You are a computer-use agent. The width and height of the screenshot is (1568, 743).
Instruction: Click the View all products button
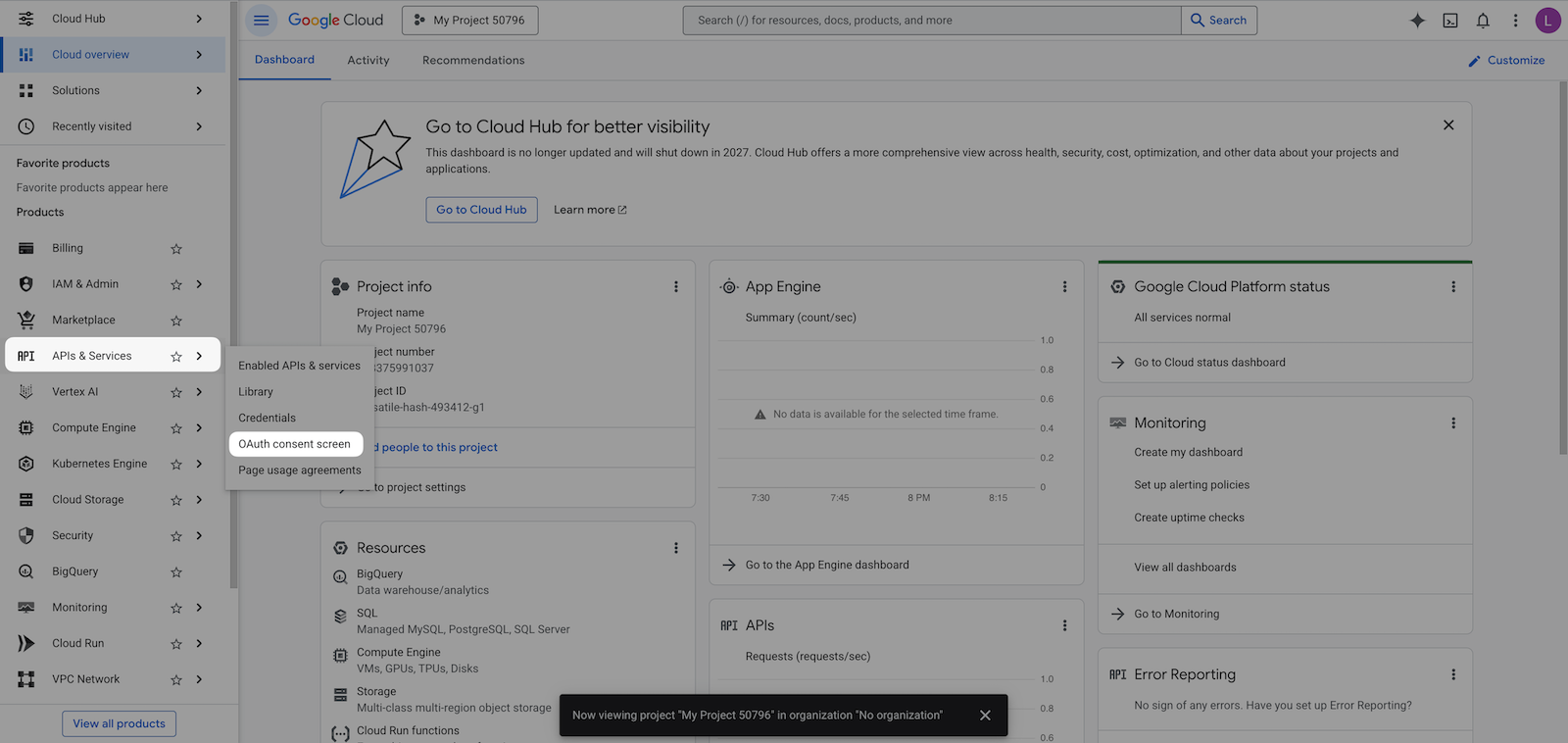[120, 723]
